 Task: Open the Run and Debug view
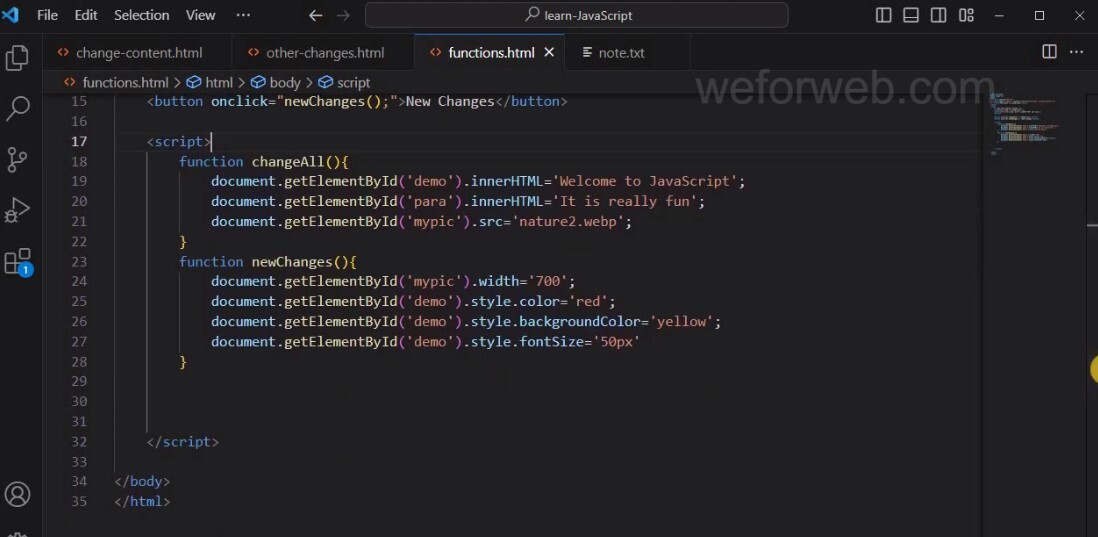[x=17, y=211]
